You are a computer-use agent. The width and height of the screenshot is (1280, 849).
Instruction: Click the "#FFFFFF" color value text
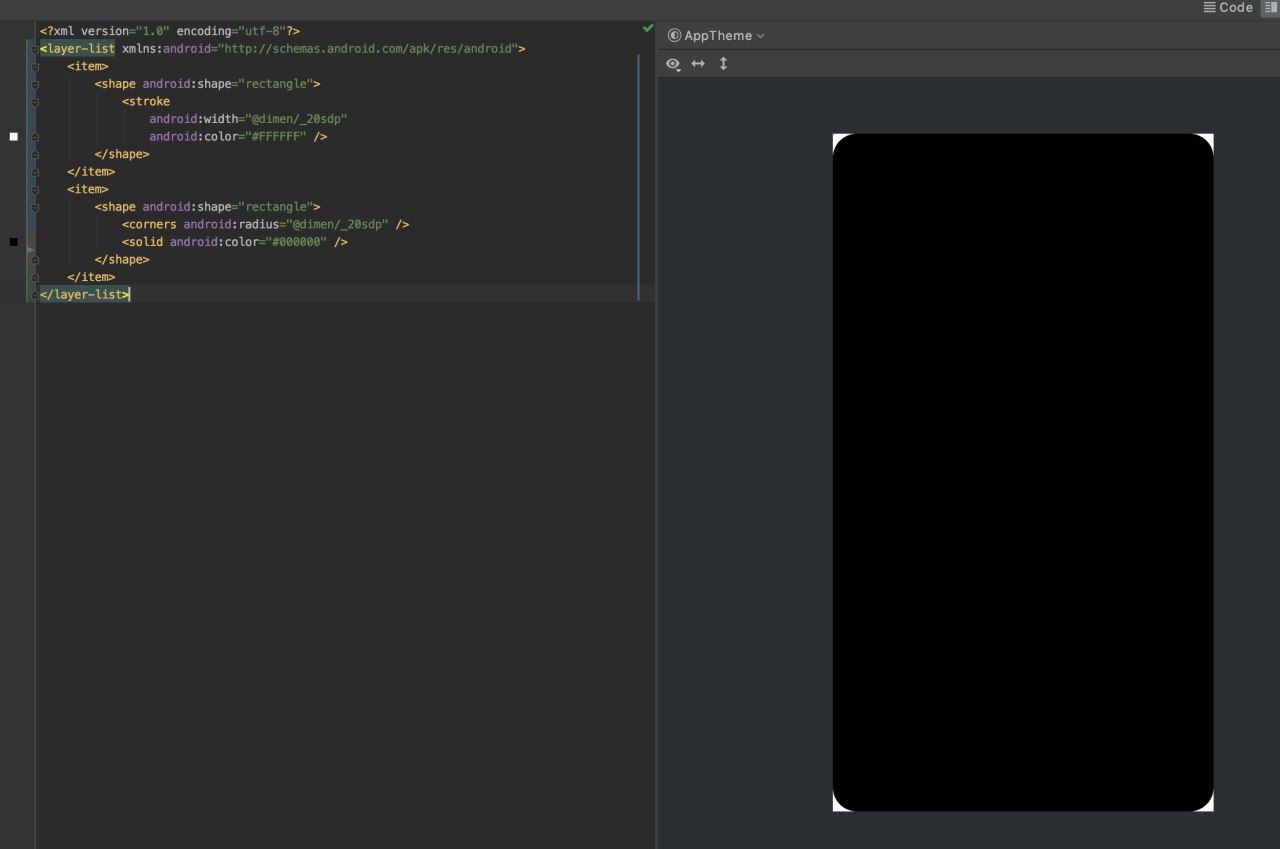[x=275, y=136]
